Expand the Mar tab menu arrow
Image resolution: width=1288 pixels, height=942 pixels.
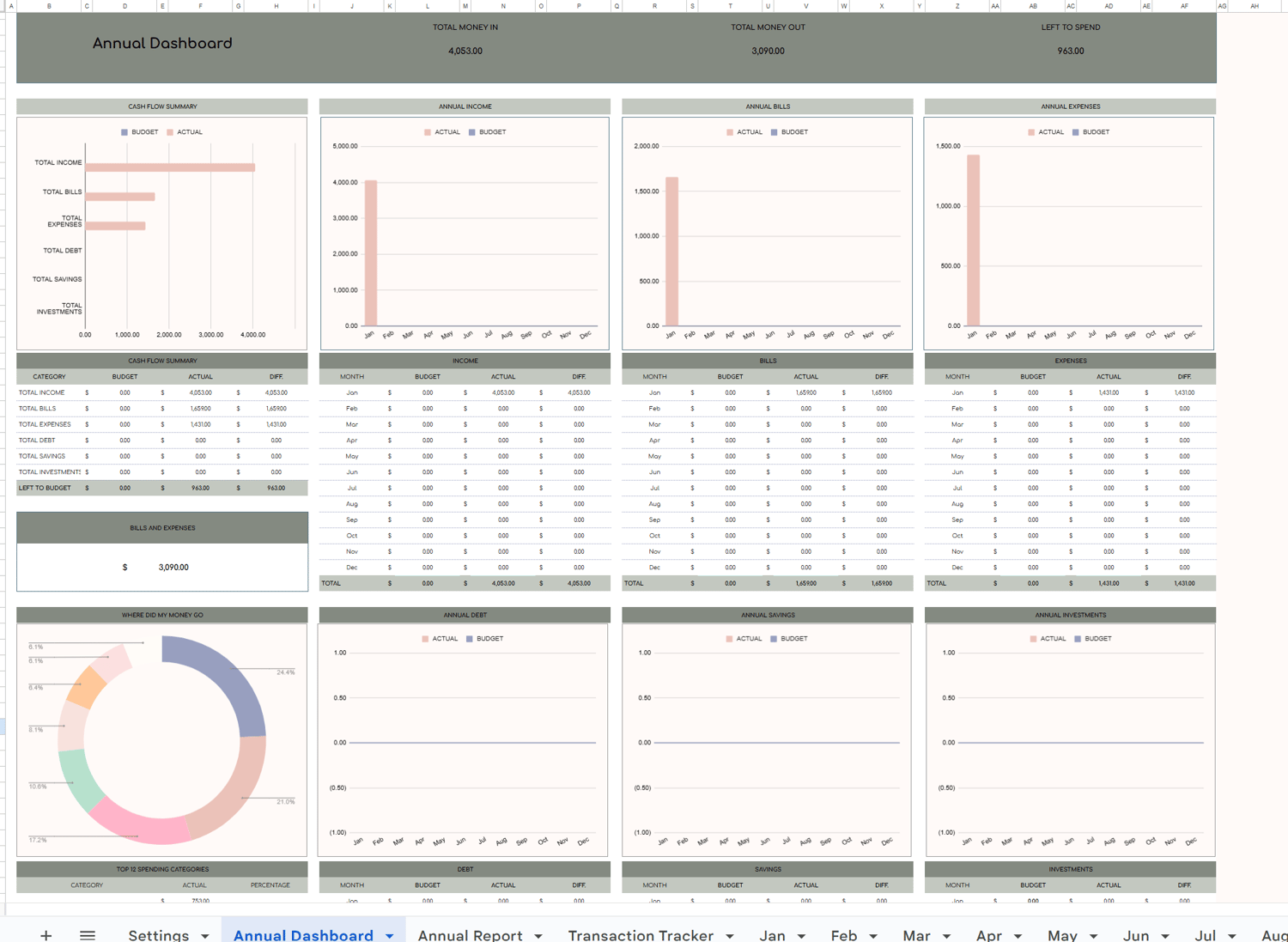click(947, 935)
